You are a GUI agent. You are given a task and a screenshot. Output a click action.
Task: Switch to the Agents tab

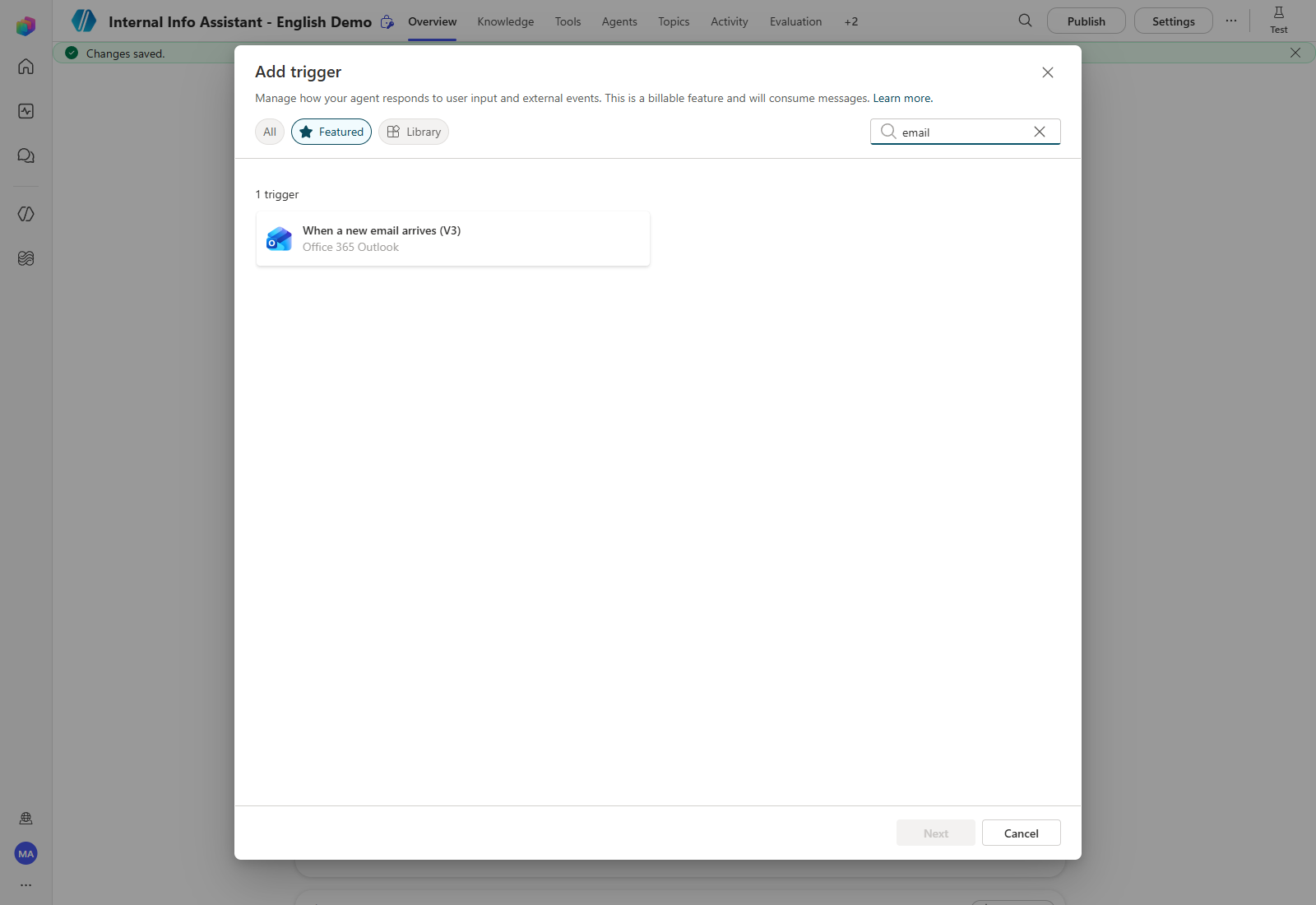tap(619, 21)
